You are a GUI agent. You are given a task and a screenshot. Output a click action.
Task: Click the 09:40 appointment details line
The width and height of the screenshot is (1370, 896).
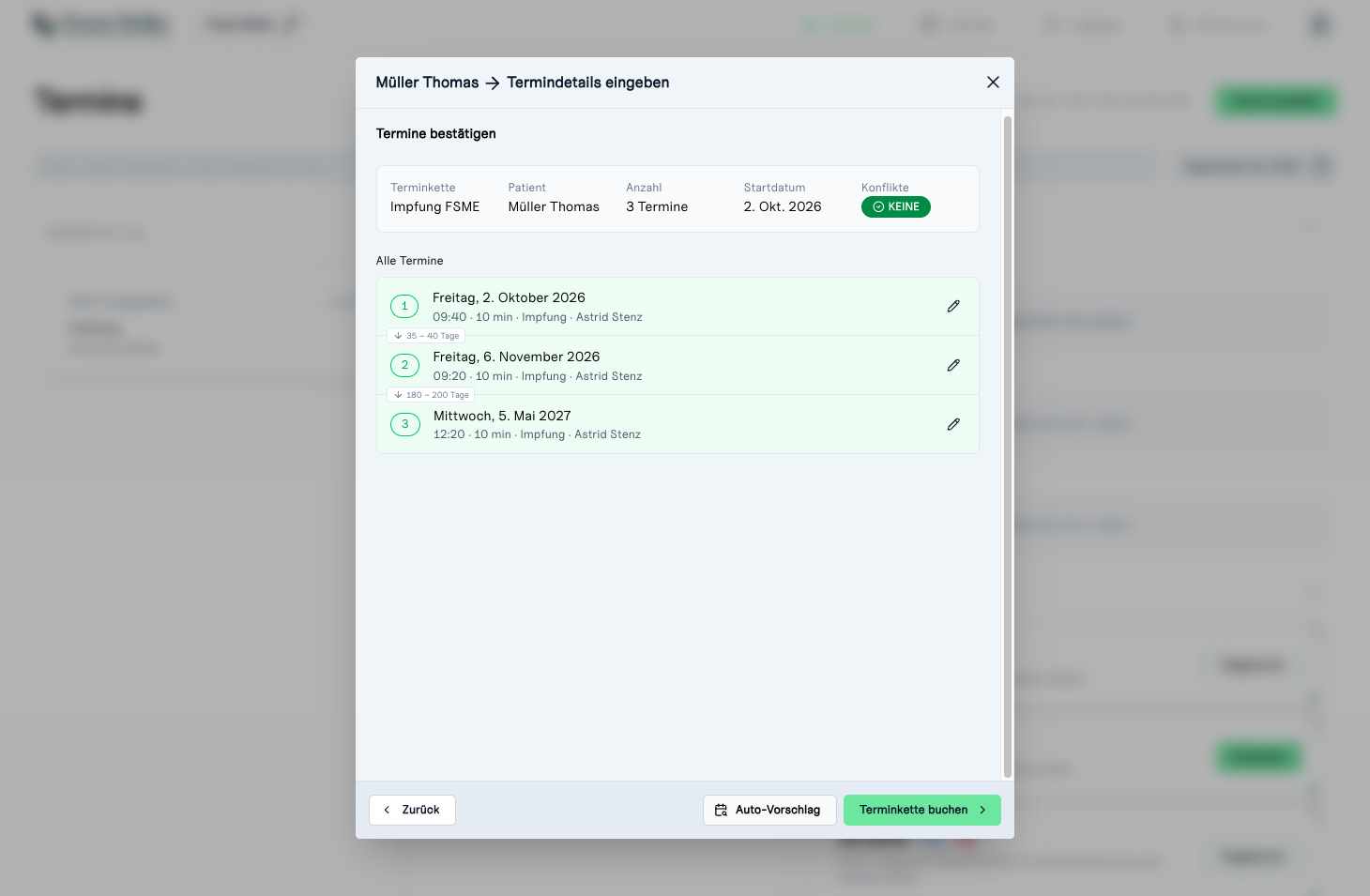[x=538, y=317]
